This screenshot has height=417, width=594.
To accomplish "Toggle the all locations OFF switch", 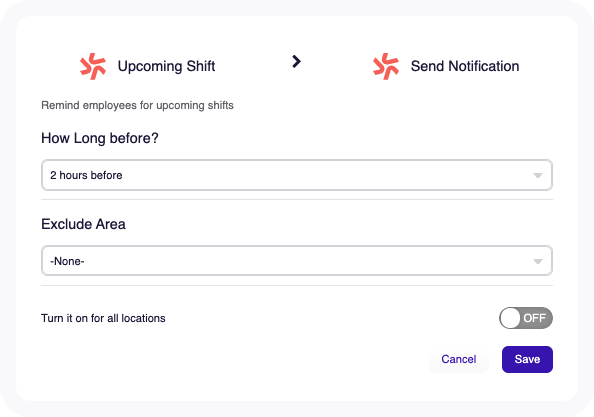I will tap(526, 318).
